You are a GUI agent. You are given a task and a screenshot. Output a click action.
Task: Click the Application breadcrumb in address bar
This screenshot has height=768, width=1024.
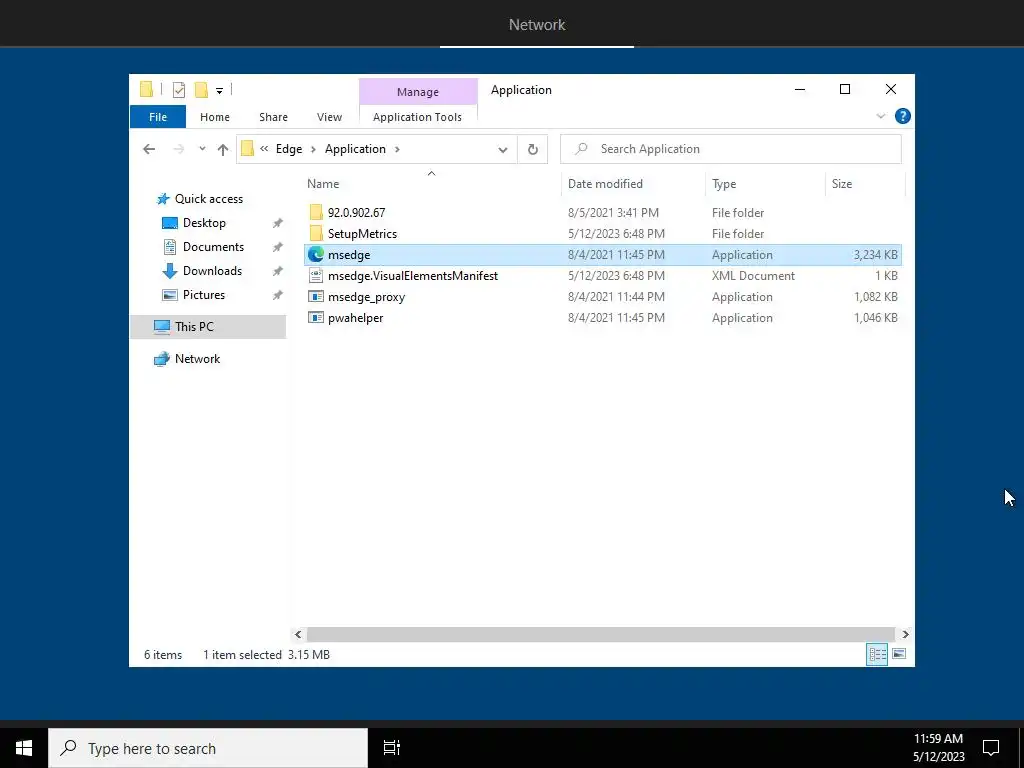[x=355, y=149]
